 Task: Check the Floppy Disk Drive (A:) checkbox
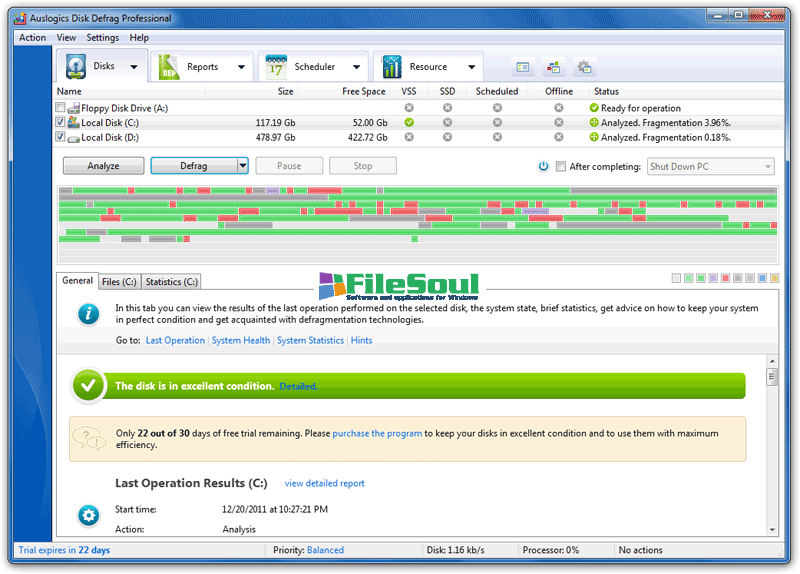61,108
